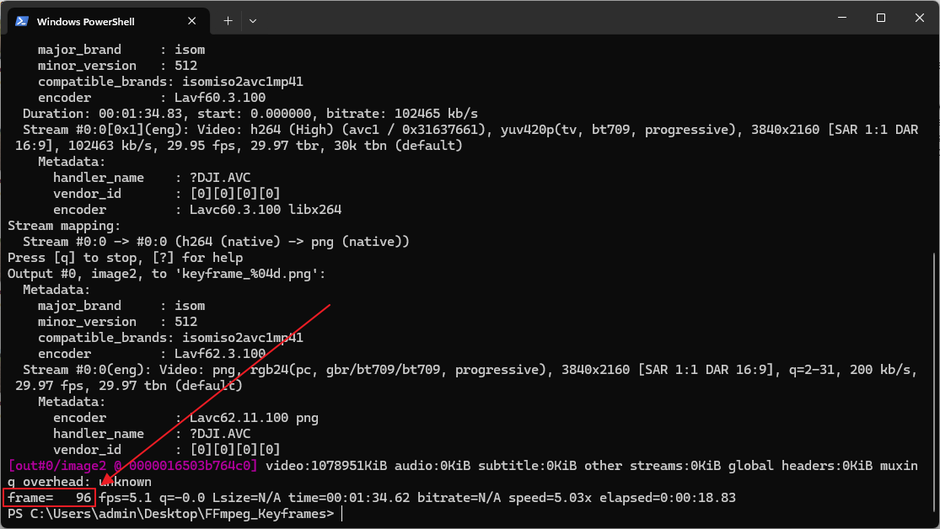Click 'Stream #0:0 -> #0:0 (h264 (native) -> png (native))'
Image resolution: width=940 pixels, height=529 pixels.
click(216, 241)
